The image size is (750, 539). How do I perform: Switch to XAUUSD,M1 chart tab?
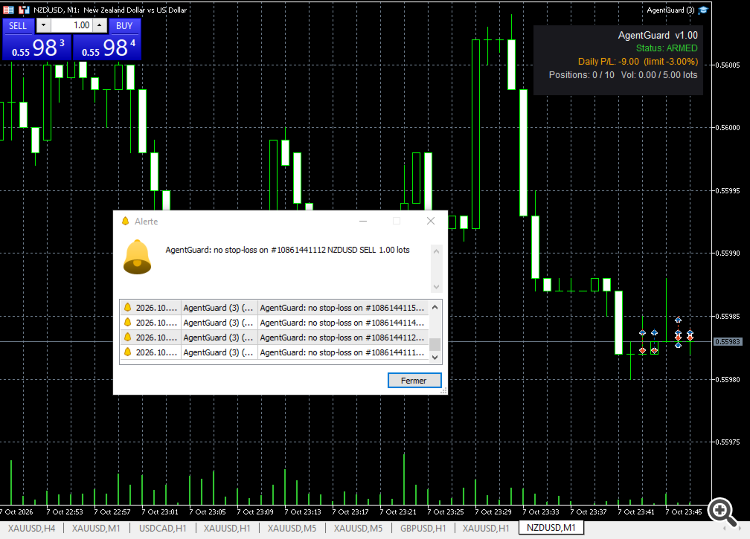click(96, 528)
